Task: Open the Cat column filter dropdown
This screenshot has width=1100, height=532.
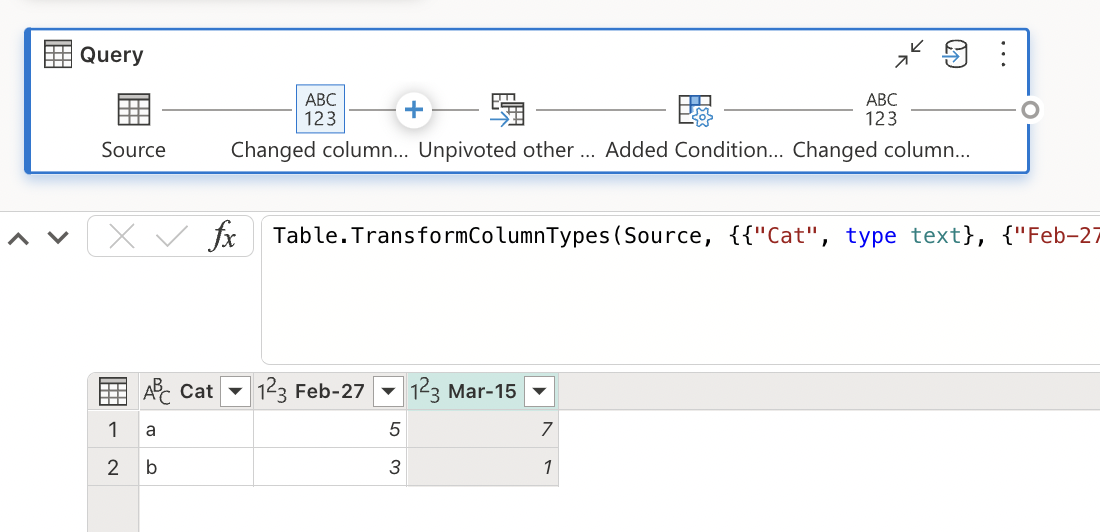Action: [x=235, y=391]
